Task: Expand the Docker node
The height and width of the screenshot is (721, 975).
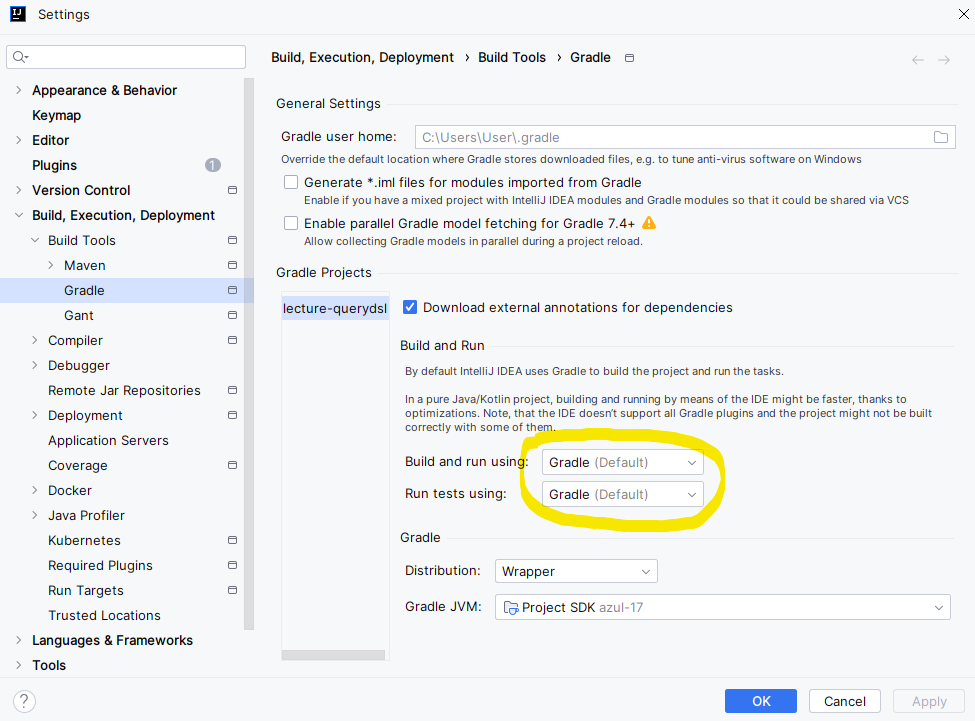Action: tap(35, 490)
